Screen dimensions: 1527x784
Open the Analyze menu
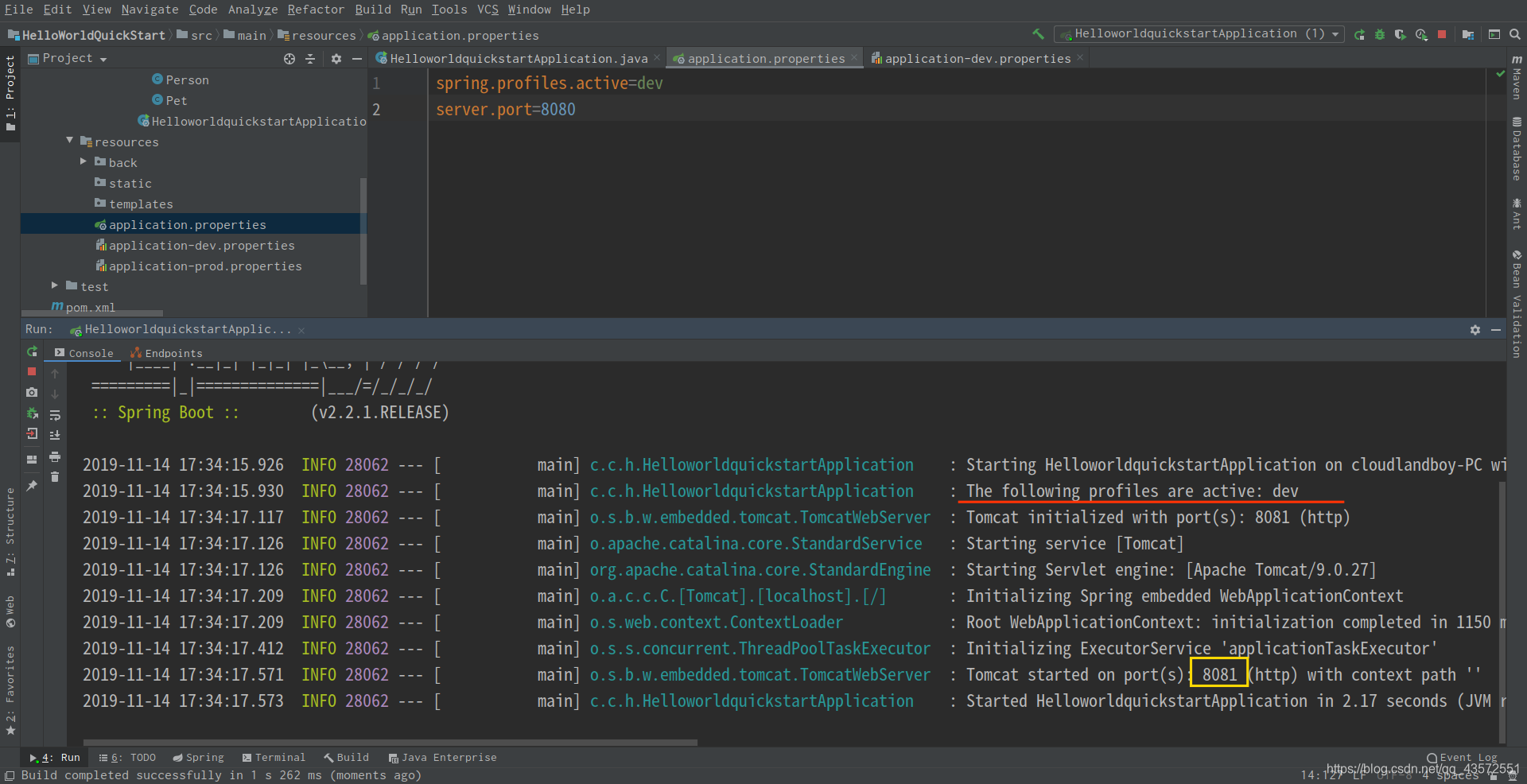tap(253, 10)
